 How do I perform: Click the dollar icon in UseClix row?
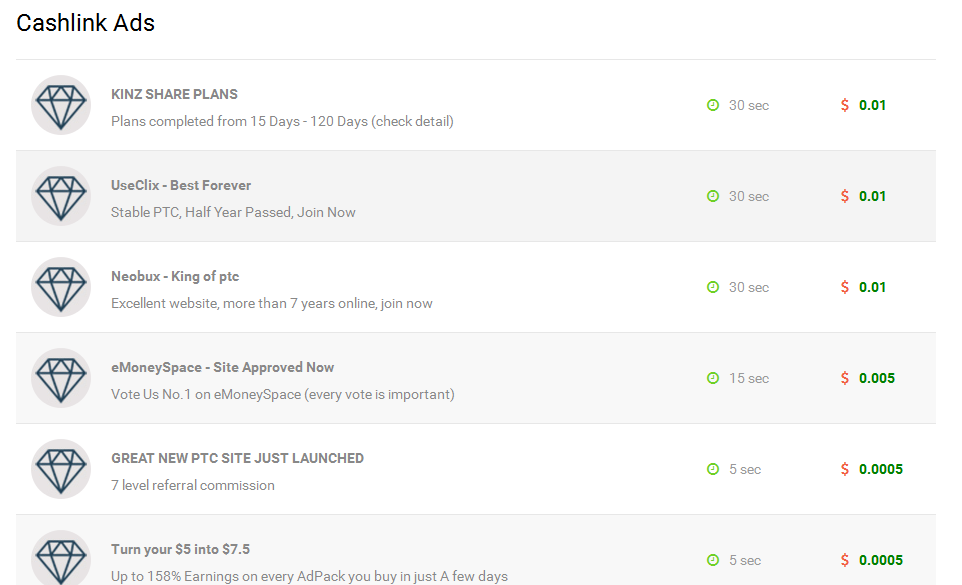[x=845, y=196]
